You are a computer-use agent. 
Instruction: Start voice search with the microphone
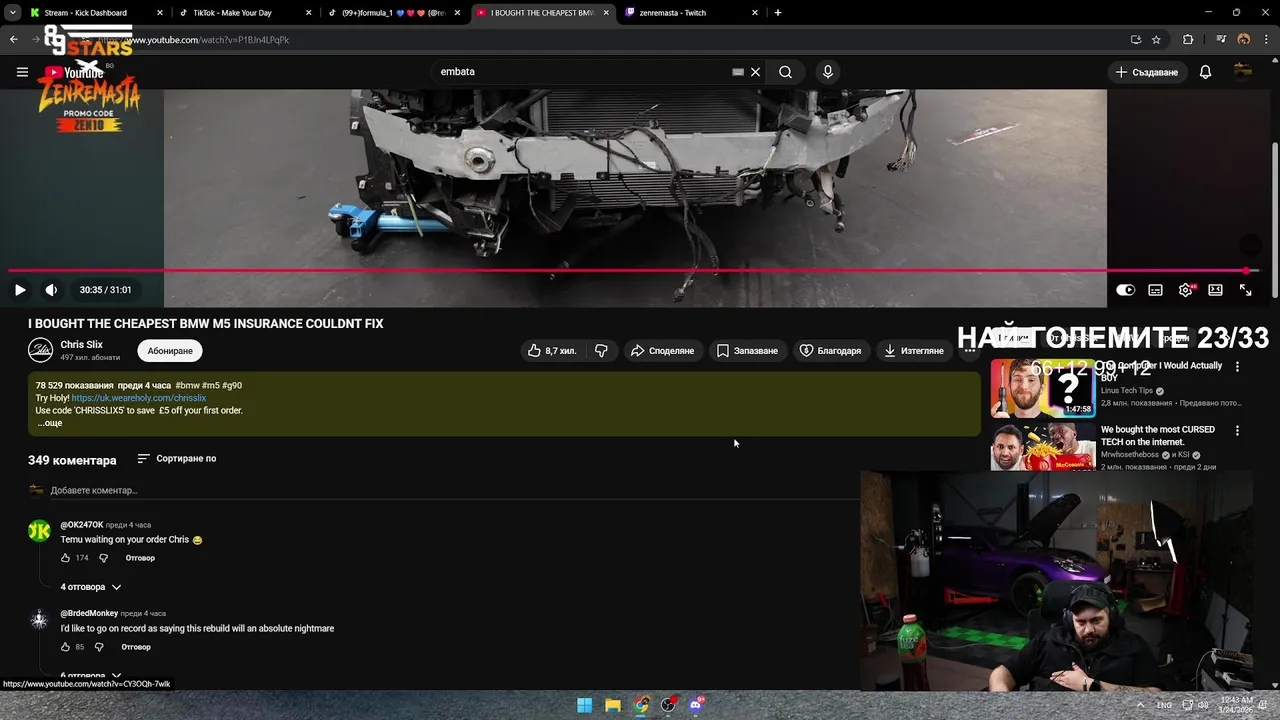[x=827, y=72]
